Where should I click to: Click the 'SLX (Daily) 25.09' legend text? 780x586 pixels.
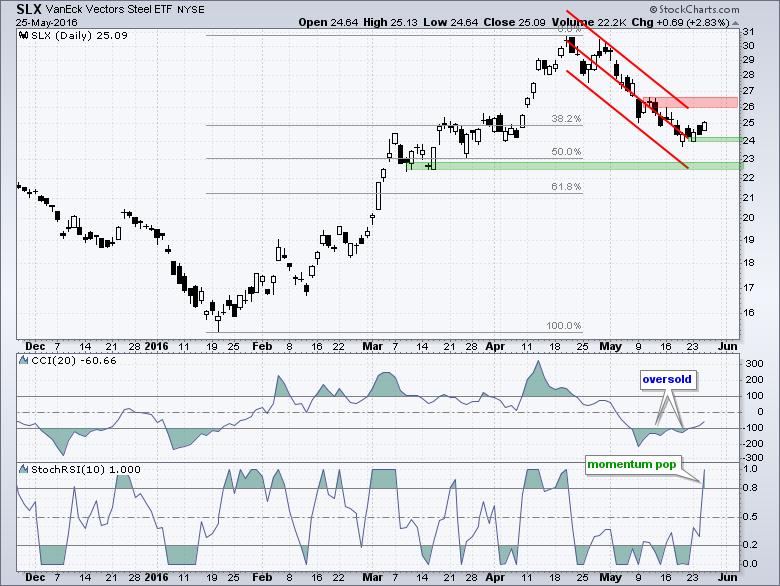click(x=80, y=35)
